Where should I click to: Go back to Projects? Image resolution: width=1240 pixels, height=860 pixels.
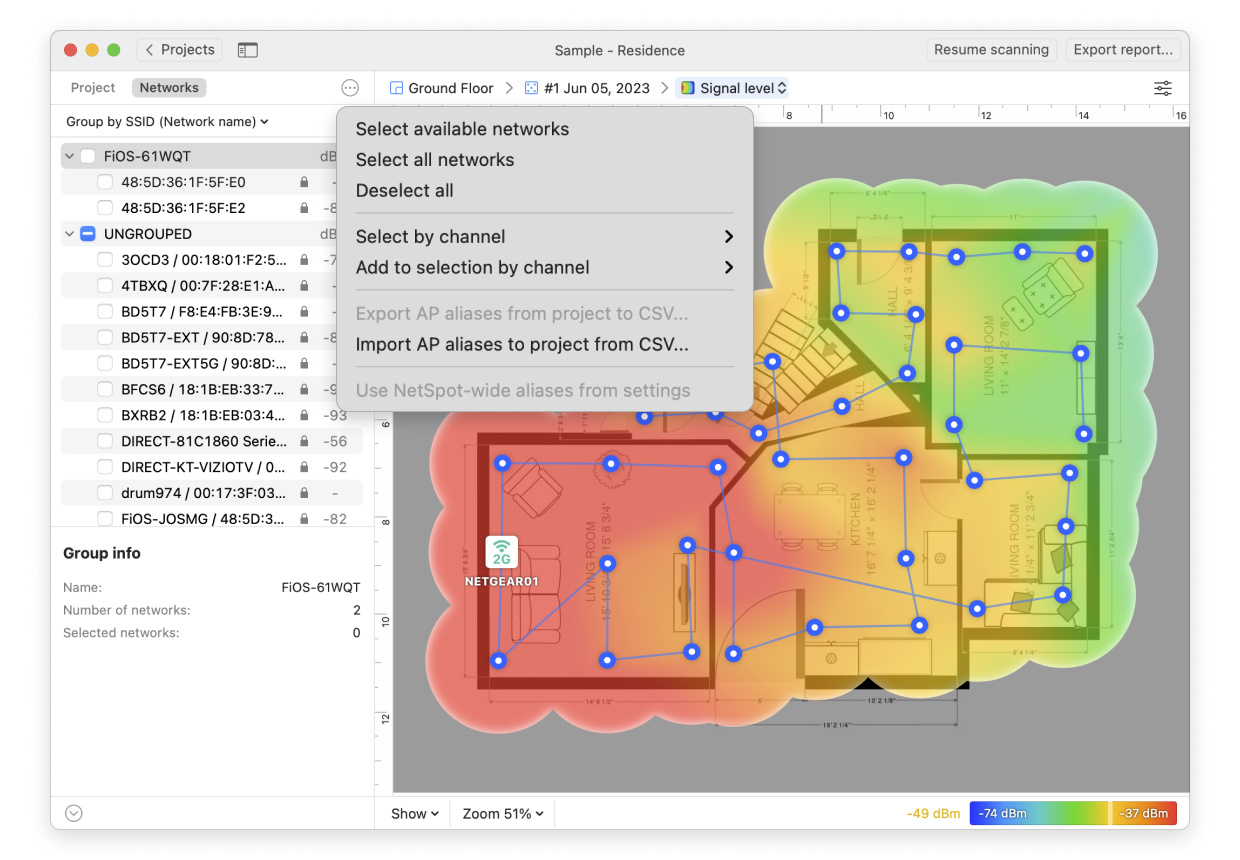click(179, 50)
